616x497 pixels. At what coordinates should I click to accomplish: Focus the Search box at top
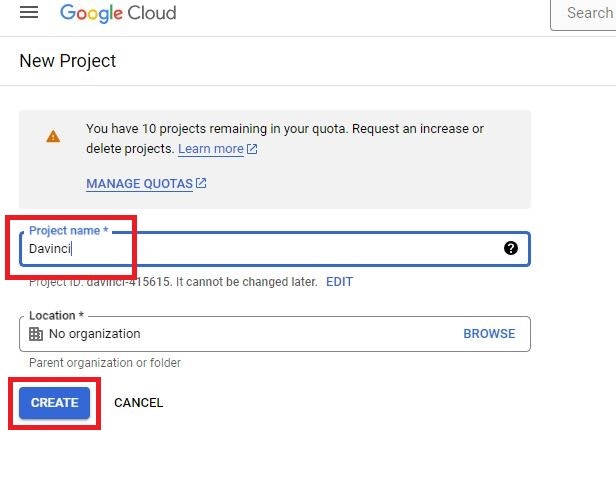click(x=583, y=14)
